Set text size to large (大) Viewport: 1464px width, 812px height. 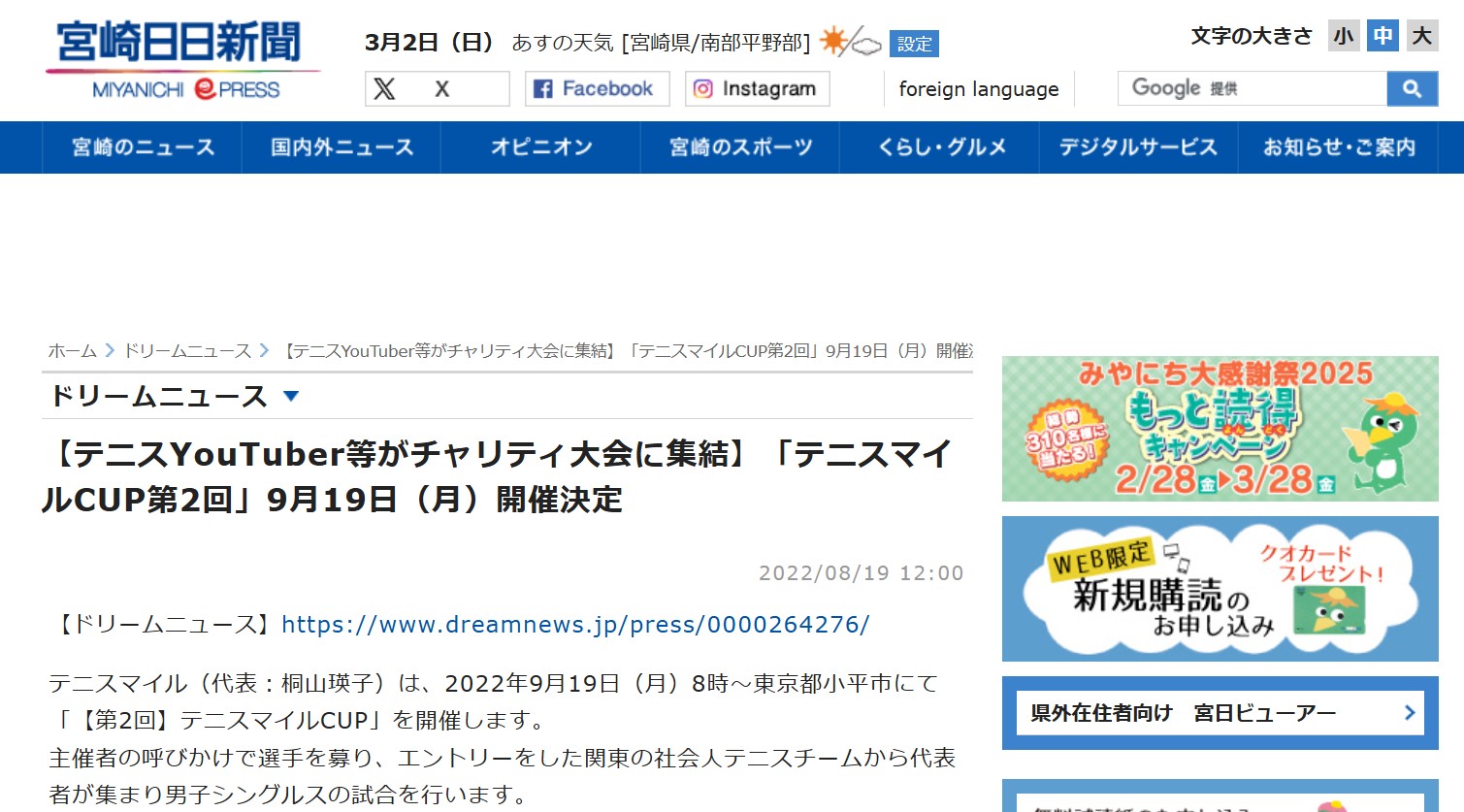pos(1422,37)
